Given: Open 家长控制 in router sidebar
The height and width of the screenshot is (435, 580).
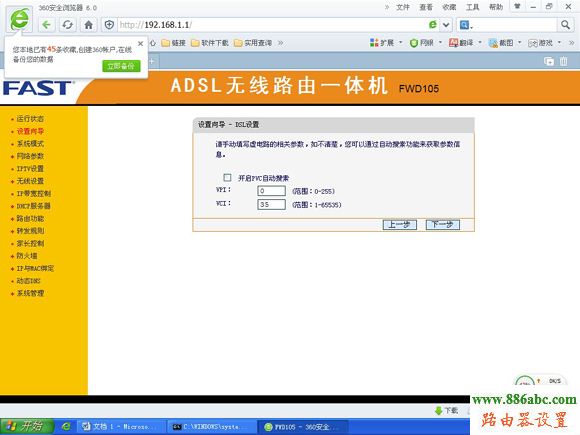Looking at the screenshot, I should (x=30, y=243).
